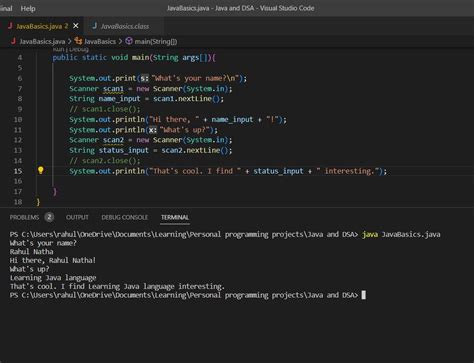Screen dimensions: 474x363
Task: Click the Run | Debug CodeLens above main
Action: 71,49
